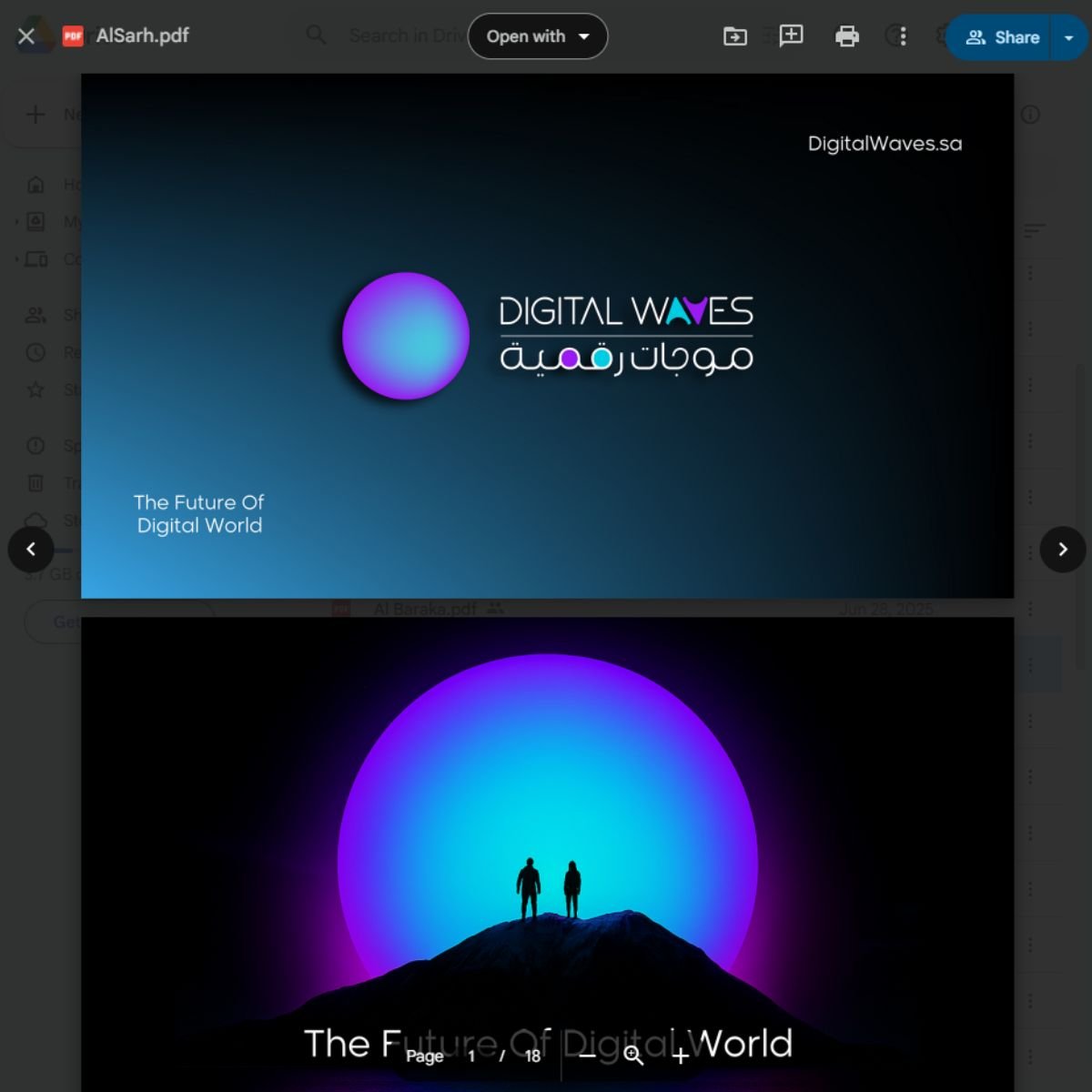Click the DigitalWaves.sa text on page one
The height and width of the screenshot is (1092, 1092).
(885, 144)
